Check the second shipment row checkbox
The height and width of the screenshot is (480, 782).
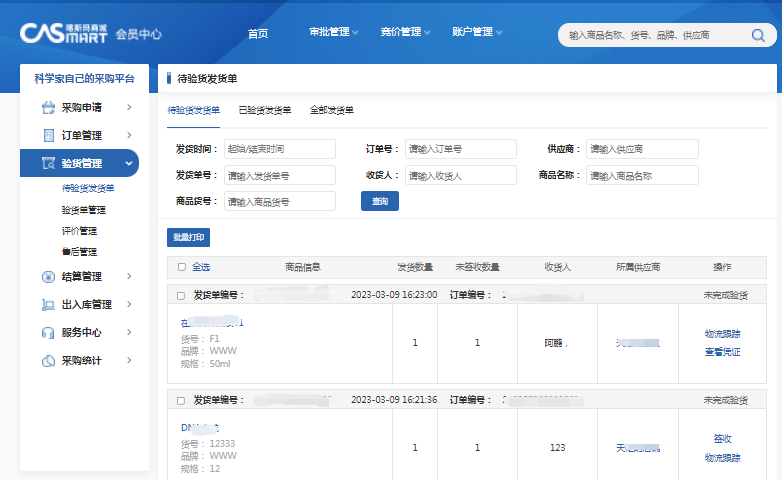(x=181, y=400)
